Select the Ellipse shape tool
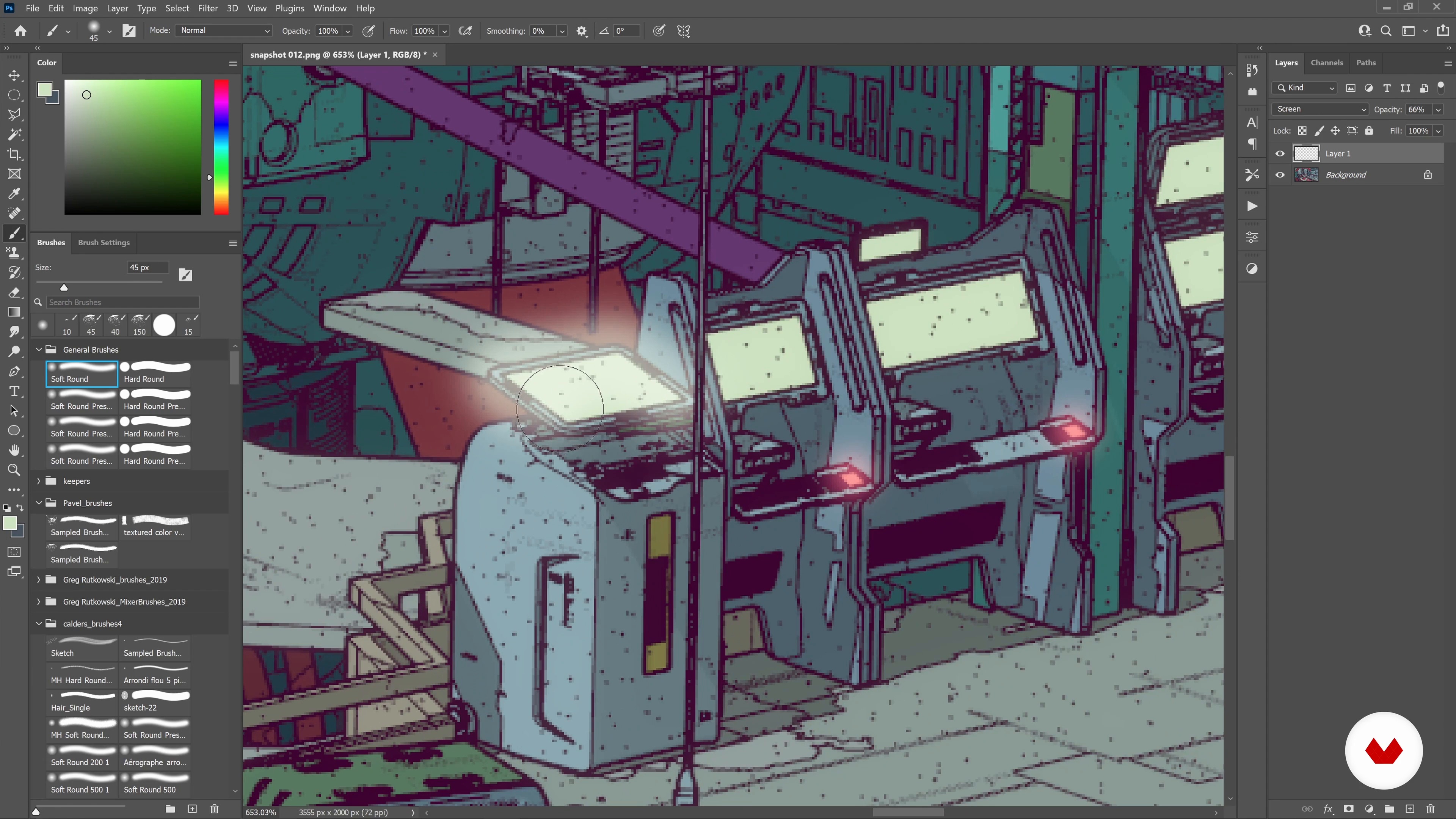Viewport: 1456px width, 819px height. tap(15, 431)
